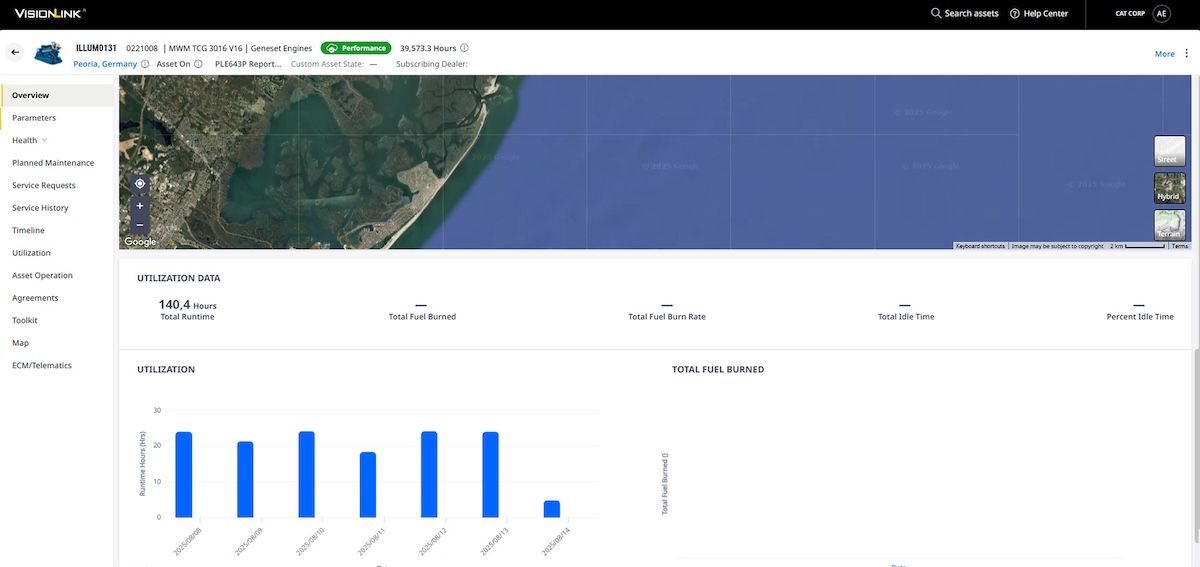Image resolution: width=1200 pixels, height=567 pixels.
Task: Open the Parameters sidebar item
Action: tap(34, 118)
